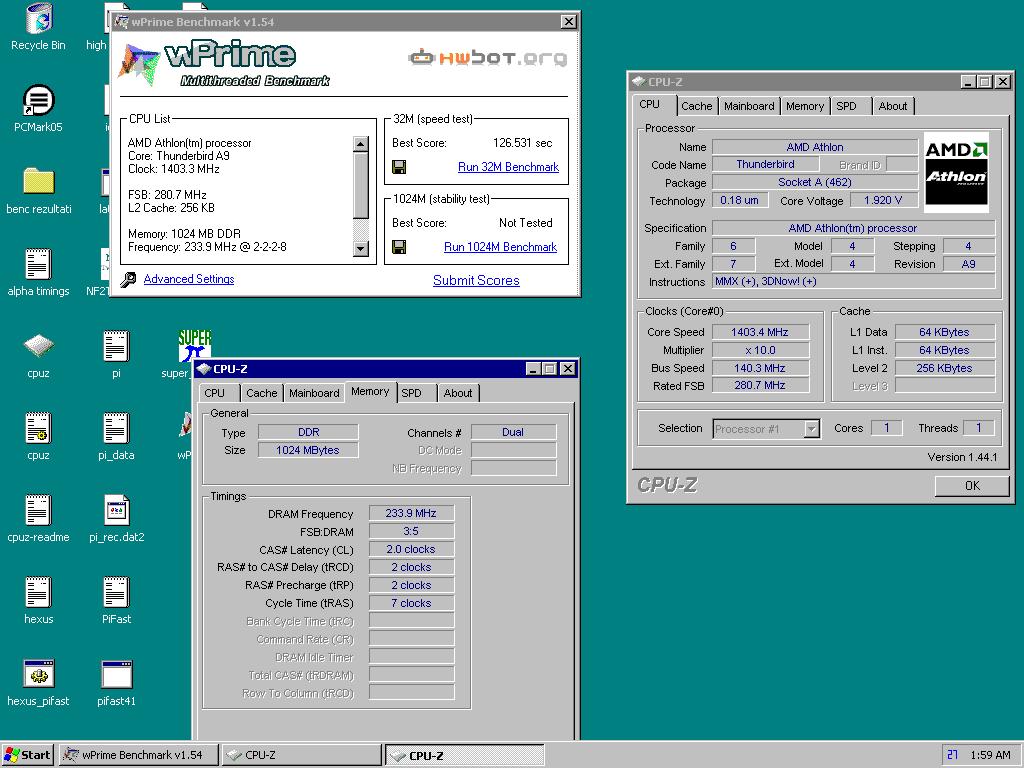Image resolution: width=1024 pixels, height=768 pixels.
Task: Select the hexus_pifast batch file icon
Action: [x=39, y=674]
